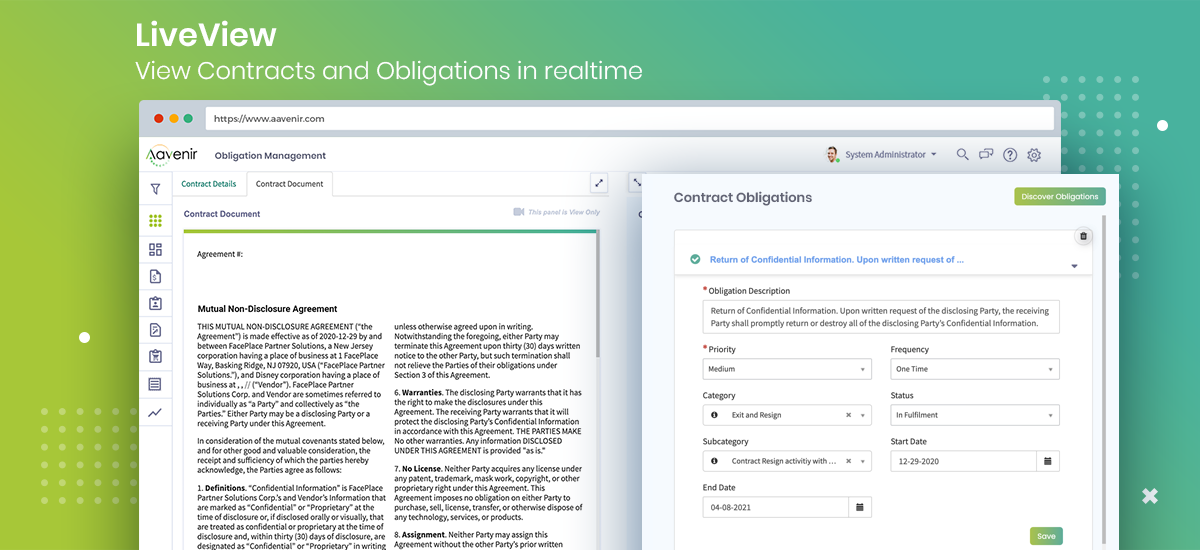The image size is (1200, 550).
Task: Open the trend line analytics sidebar icon
Action: pyautogui.click(x=155, y=411)
